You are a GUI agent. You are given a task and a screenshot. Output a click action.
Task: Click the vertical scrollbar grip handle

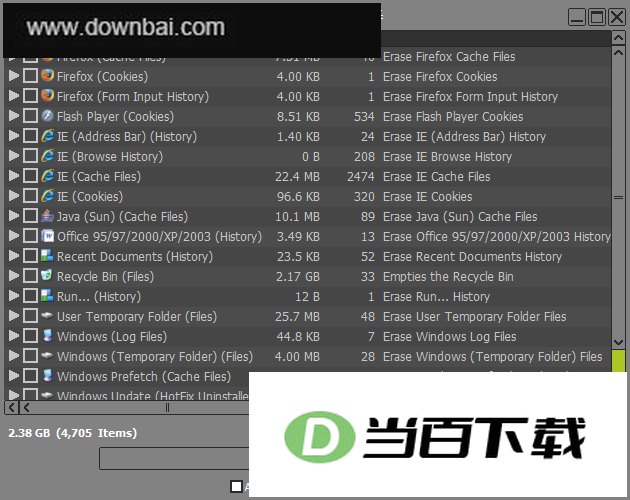click(x=618, y=197)
